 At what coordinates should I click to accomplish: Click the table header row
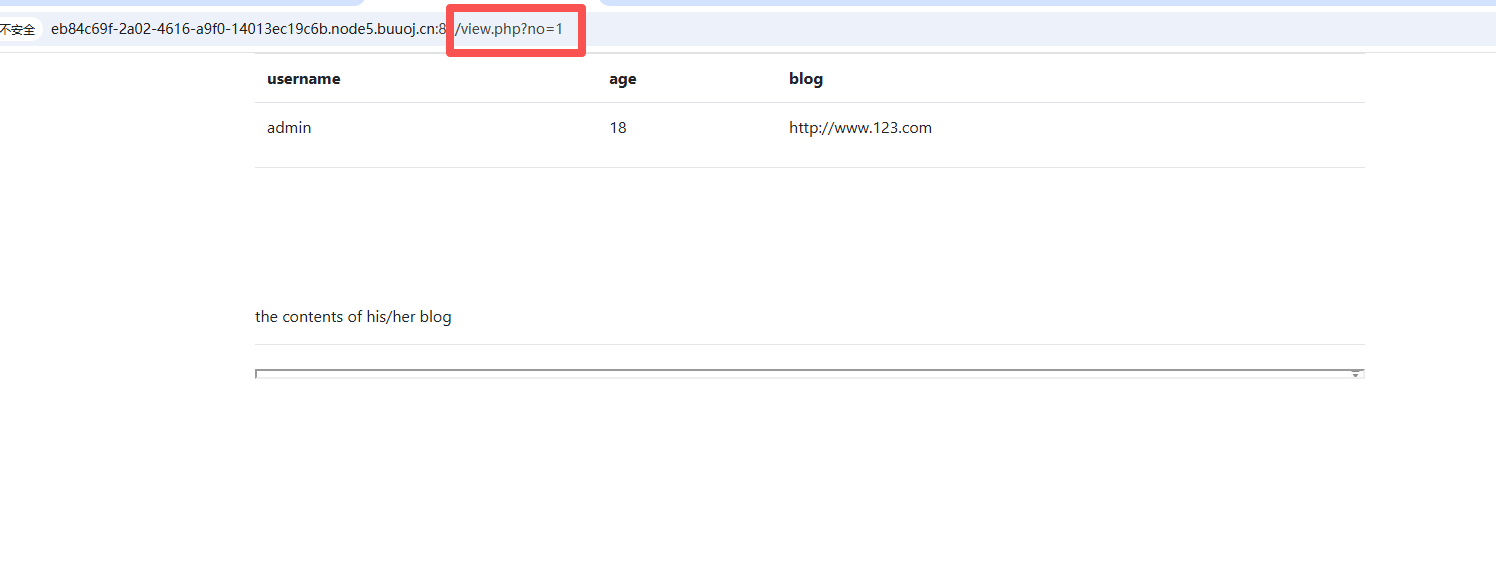tap(810, 79)
